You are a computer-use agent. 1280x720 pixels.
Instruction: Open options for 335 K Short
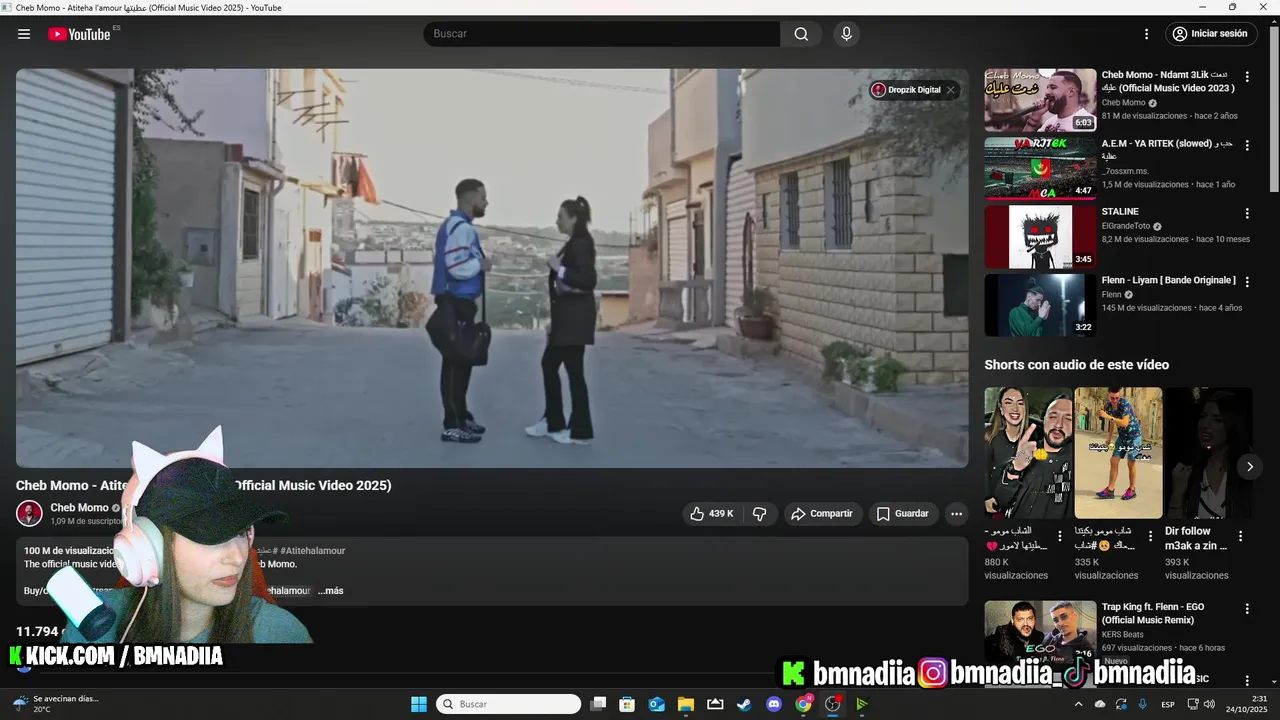pyautogui.click(x=1150, y=537)
